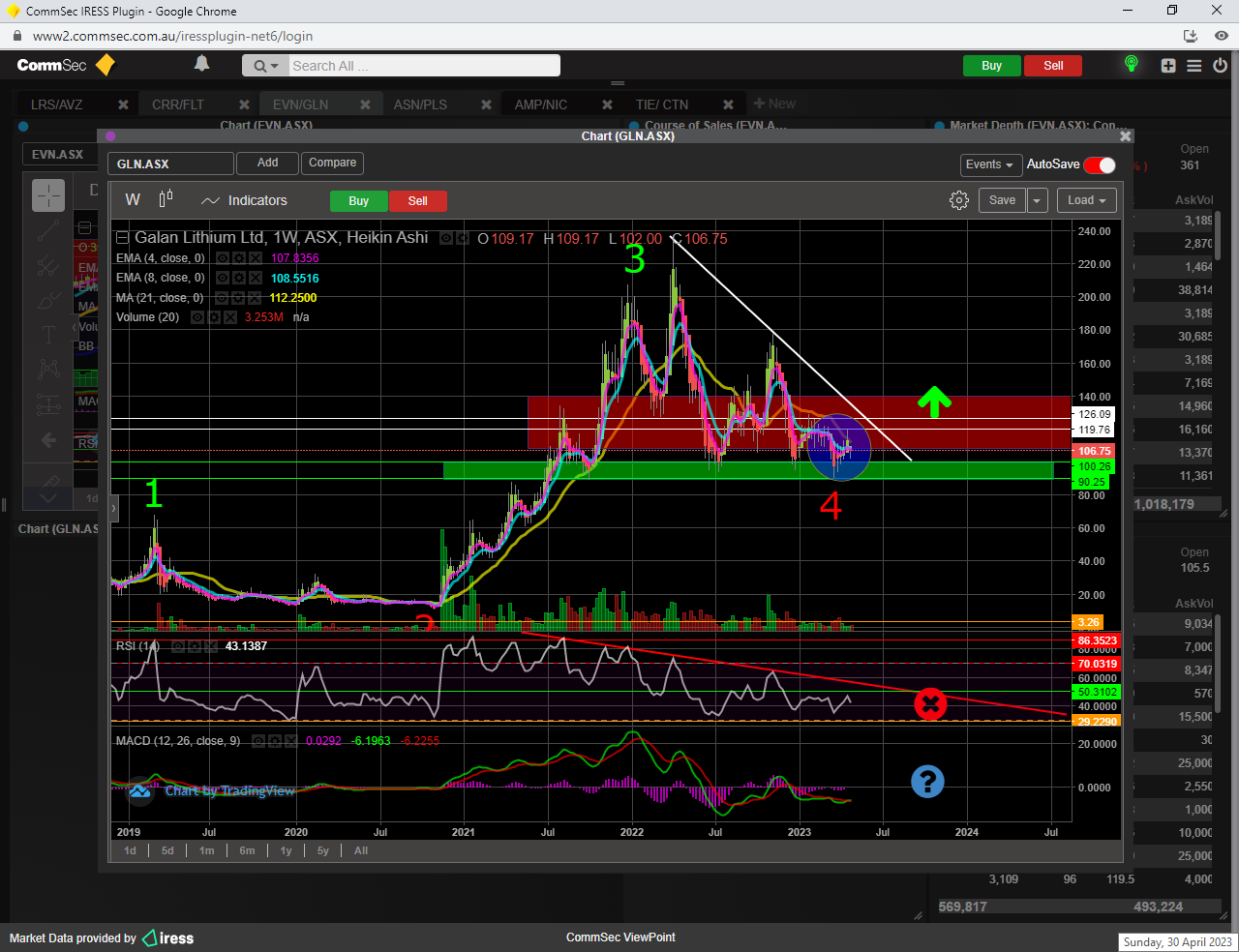Switch to the LRS/AVZ tab
This screenshot has width=1239, height=952.
pos(57,104)
